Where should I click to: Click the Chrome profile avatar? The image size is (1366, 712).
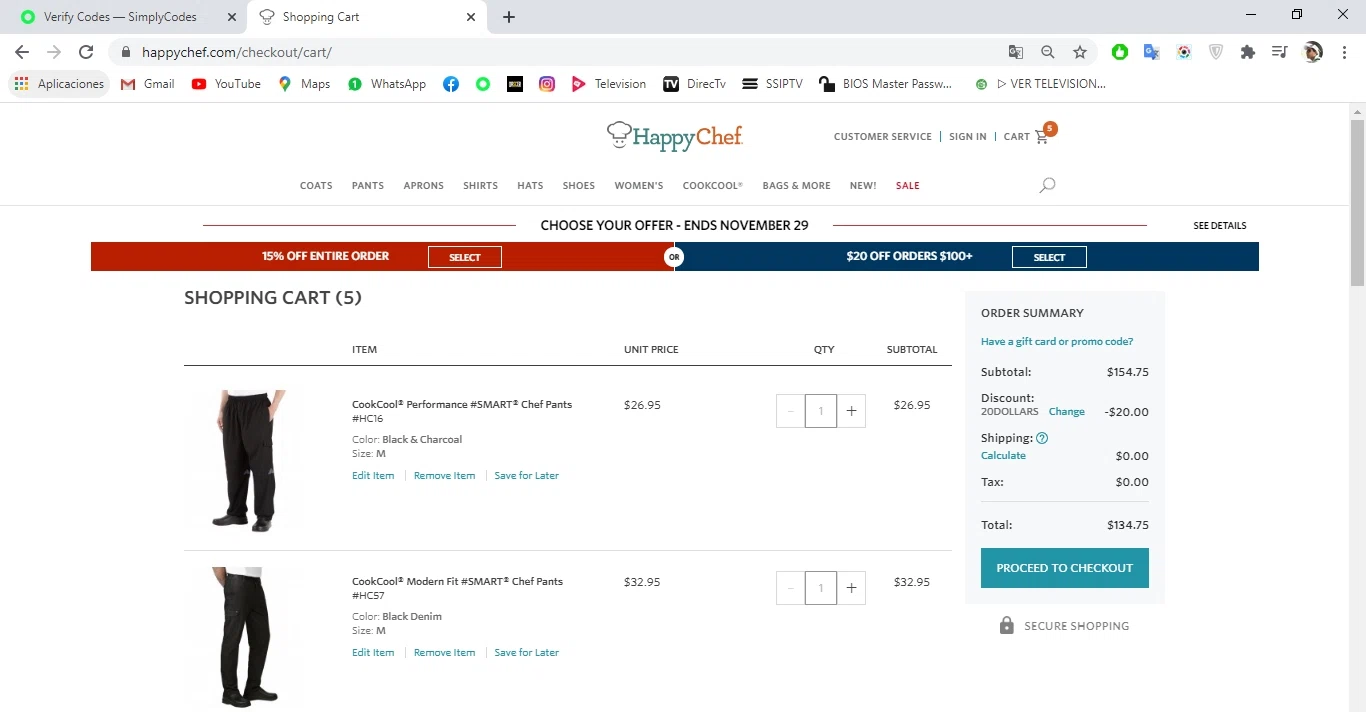click(1313, 52)
